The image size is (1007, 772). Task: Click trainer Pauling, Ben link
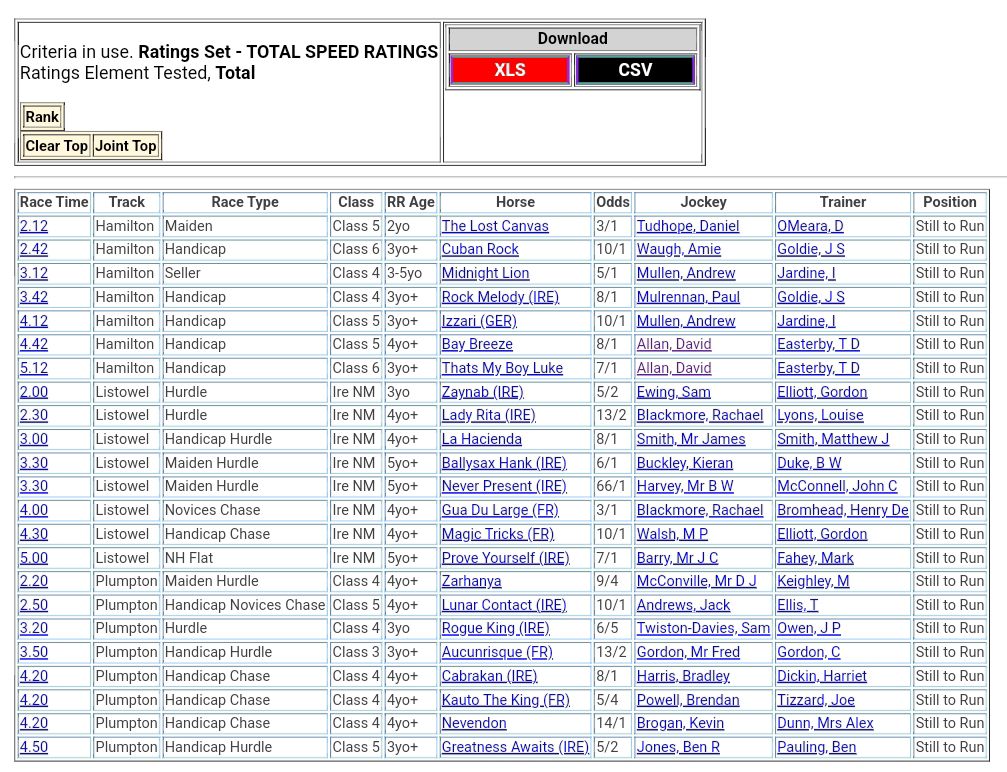point(816,747)
